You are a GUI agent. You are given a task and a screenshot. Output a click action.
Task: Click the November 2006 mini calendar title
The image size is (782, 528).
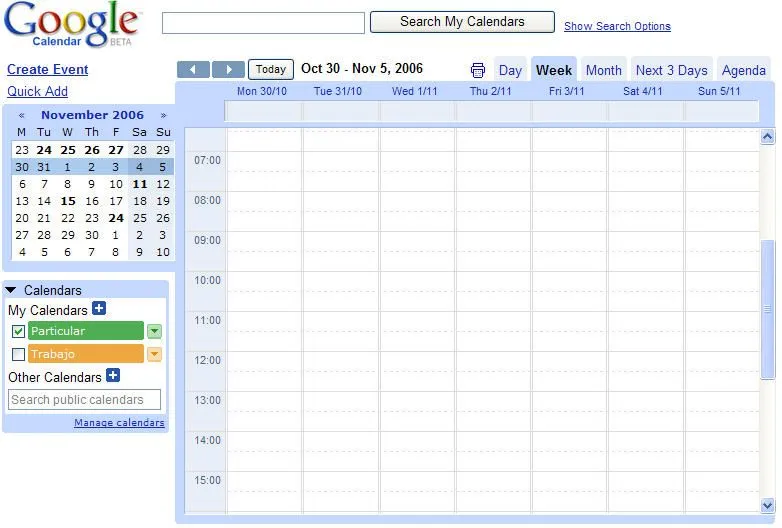click(92, 115)
